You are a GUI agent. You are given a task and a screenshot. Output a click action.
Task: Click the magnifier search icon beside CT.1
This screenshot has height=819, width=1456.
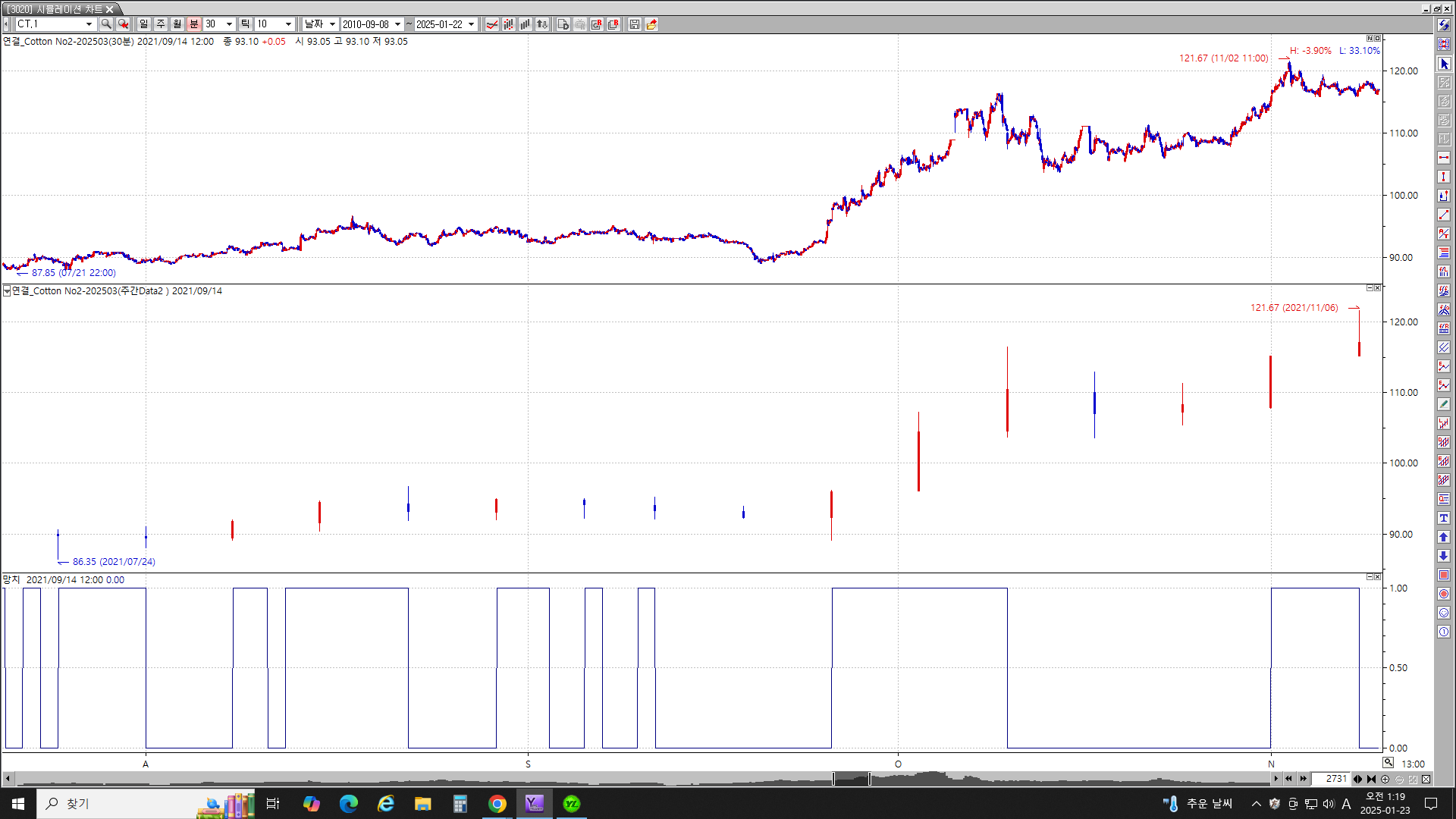tap(106, 24)
